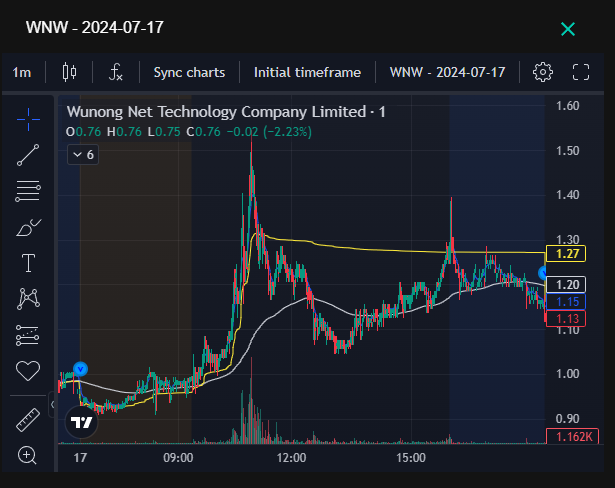Collapse the drawing toolbar with arrow
Screen dimensions: 615x488
(53, 404)
